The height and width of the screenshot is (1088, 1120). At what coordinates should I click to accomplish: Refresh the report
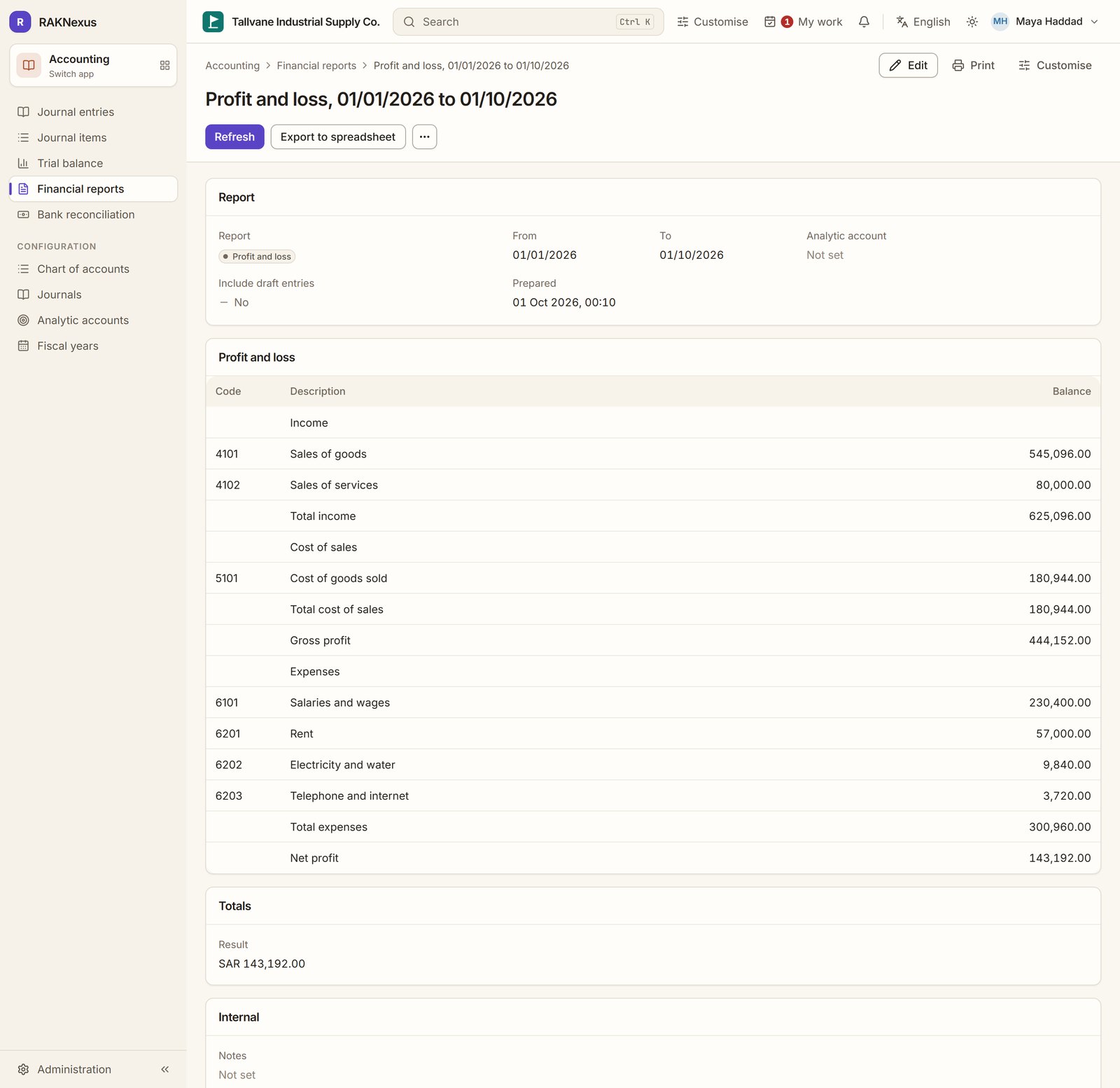tap(234, 137)
